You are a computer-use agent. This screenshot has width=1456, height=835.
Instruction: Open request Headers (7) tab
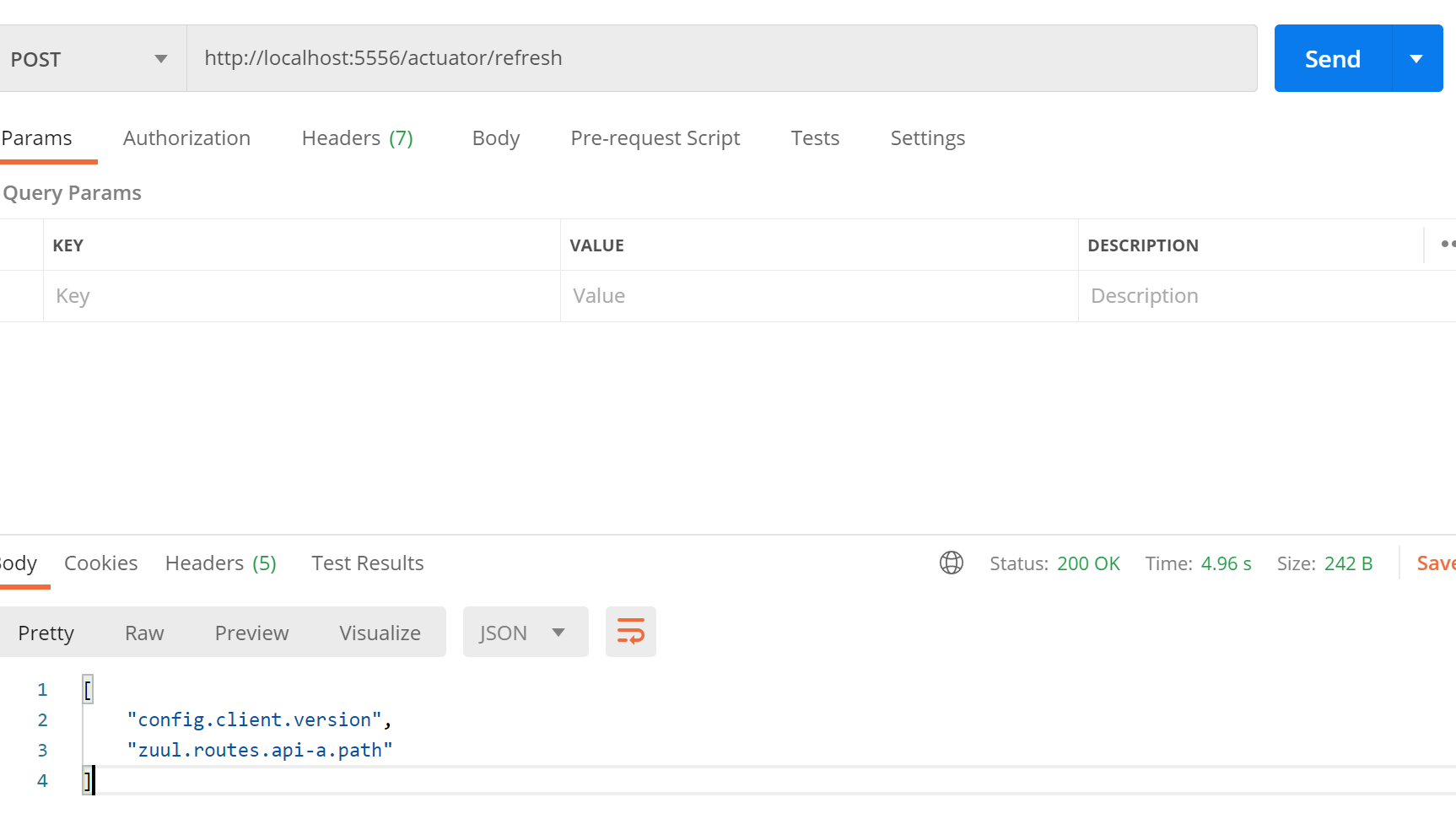(x=358, y=138)
